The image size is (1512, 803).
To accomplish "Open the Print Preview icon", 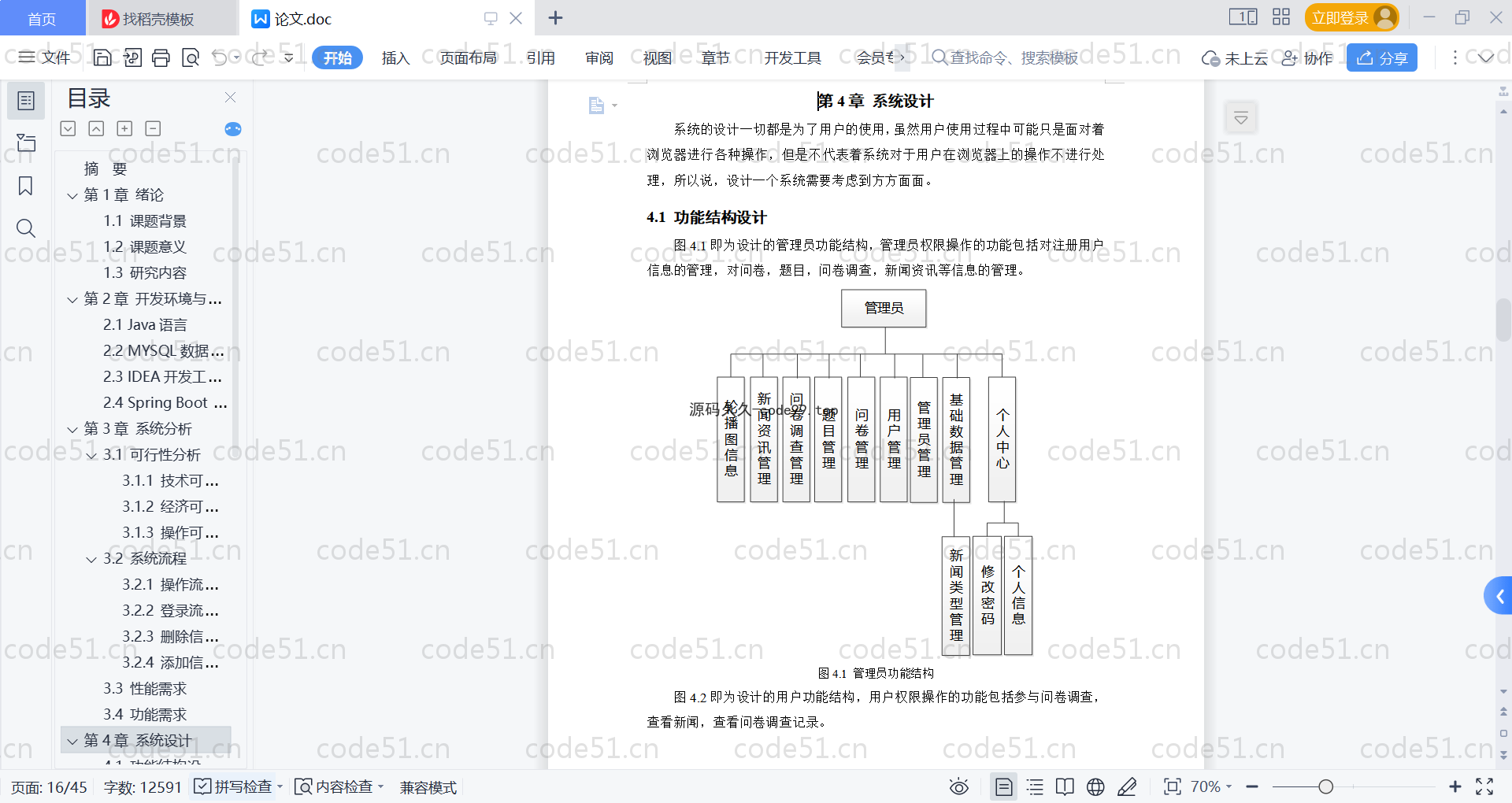I will 191,57.
